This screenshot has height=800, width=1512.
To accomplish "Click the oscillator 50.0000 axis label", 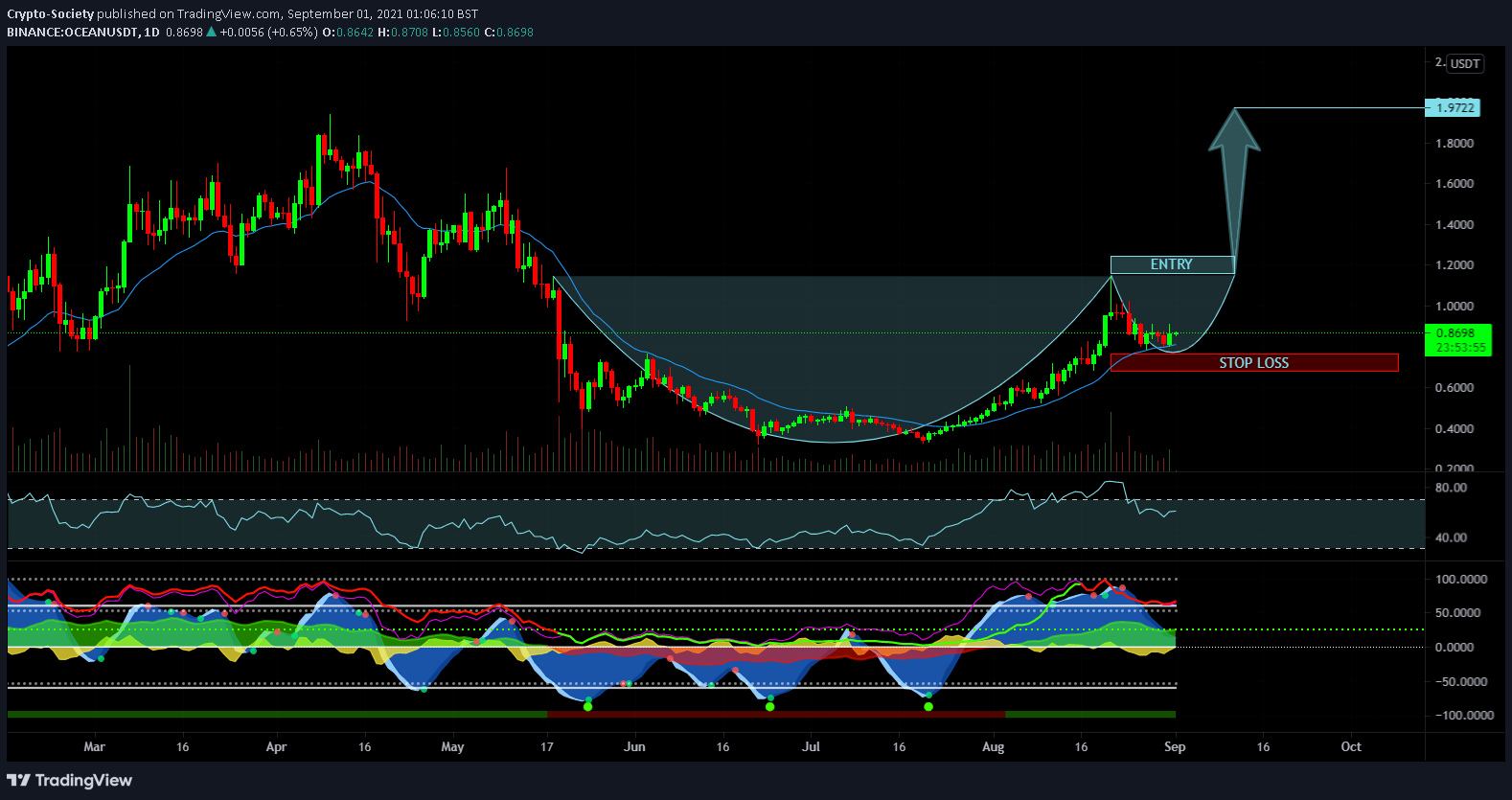I will (1457, 612).
